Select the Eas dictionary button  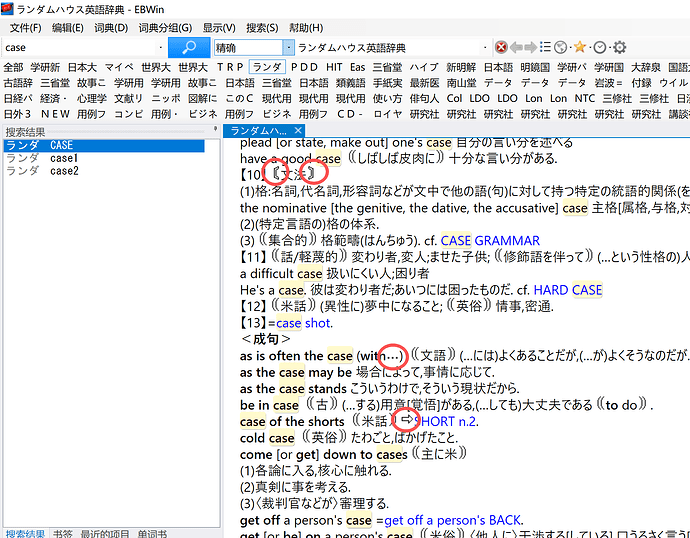pyautogui.click(x=358, y=67)
